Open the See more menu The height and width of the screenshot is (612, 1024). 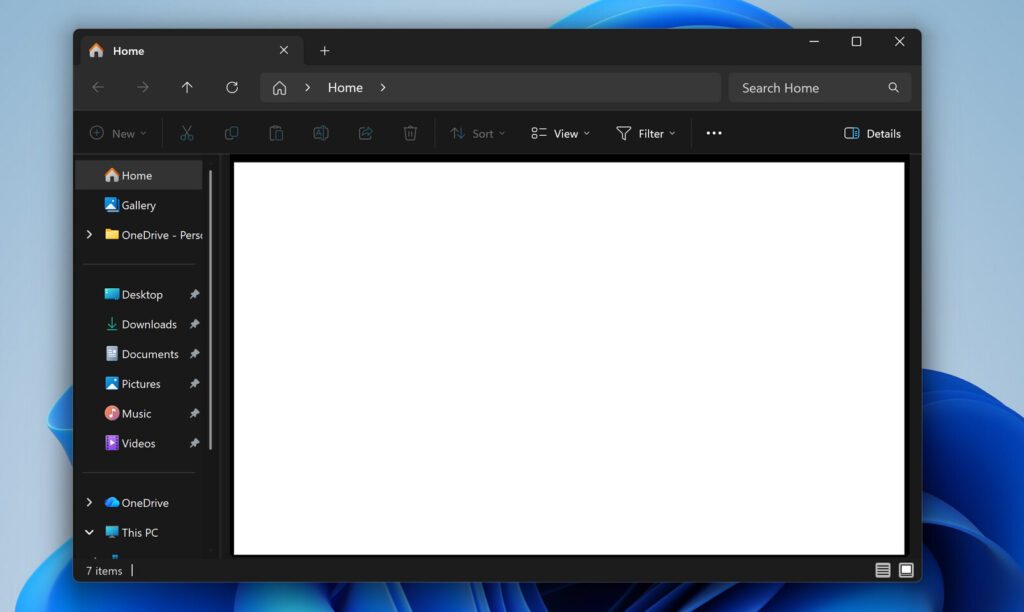[x=713, y=132]
